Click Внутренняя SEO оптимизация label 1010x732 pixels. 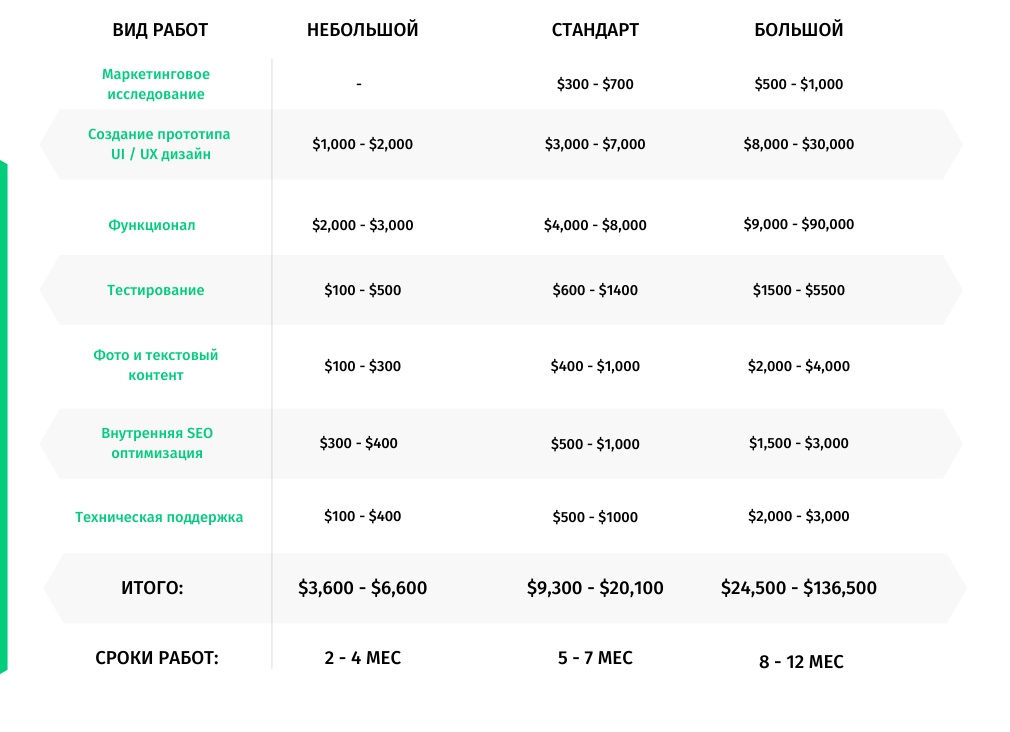pyautogui.click(x=157, y=443)
